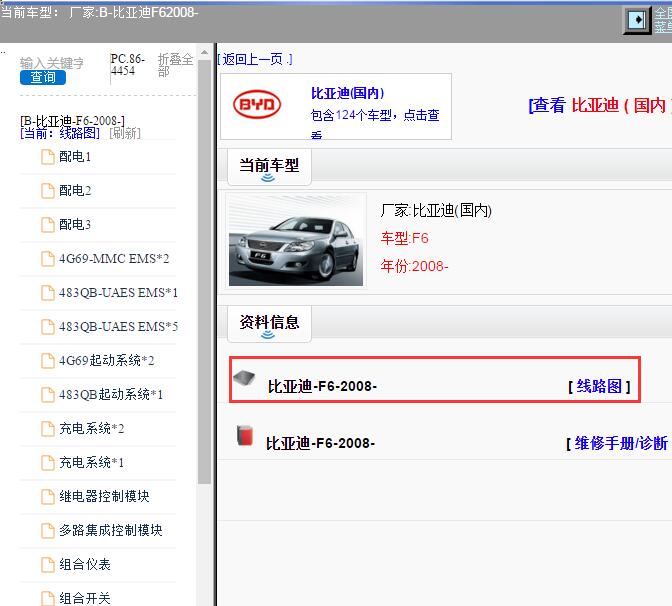The width and height of the screenshot is (672, 606).
Task: Click PC.86-4454 text in sidebar
Action: (x=128, y=65)
